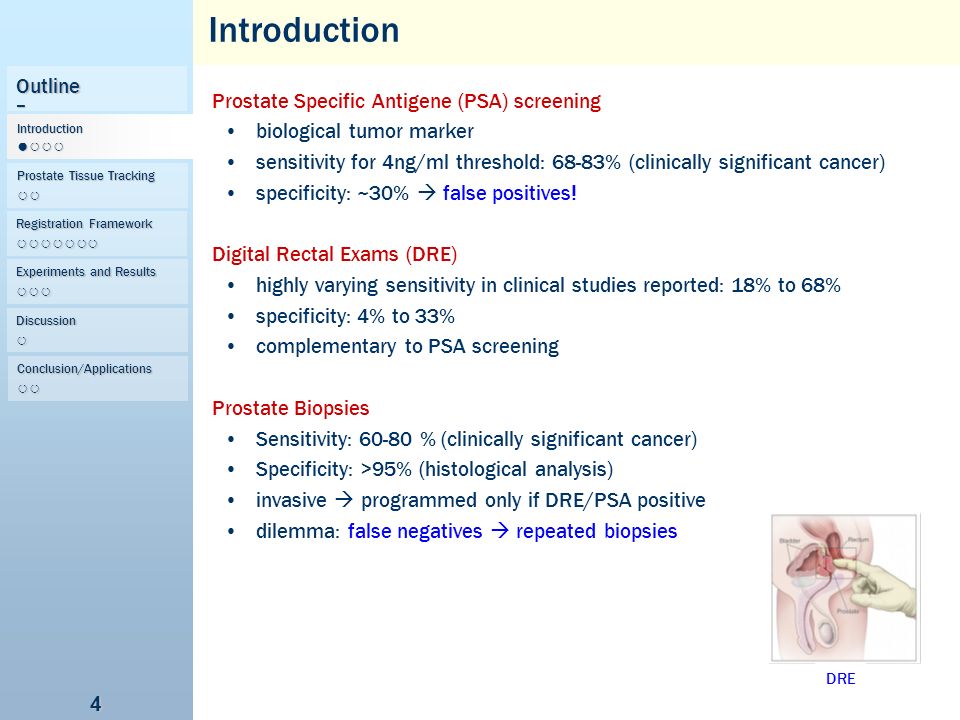Click bullet Sensitivity: 60-80 %
This screenshot has width=960, height=720.
(x=476, y=440)
